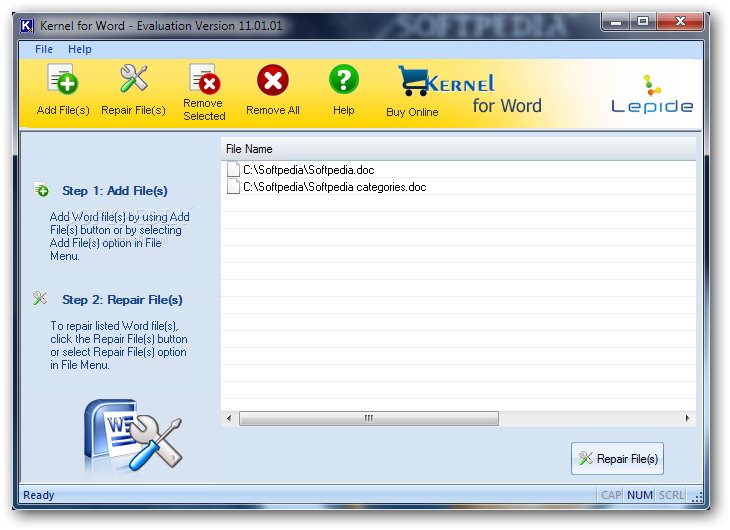The height and width of the screenshot is (530, 730).
Task: Click the NUM status indicator
Action: tap(640, 495)
